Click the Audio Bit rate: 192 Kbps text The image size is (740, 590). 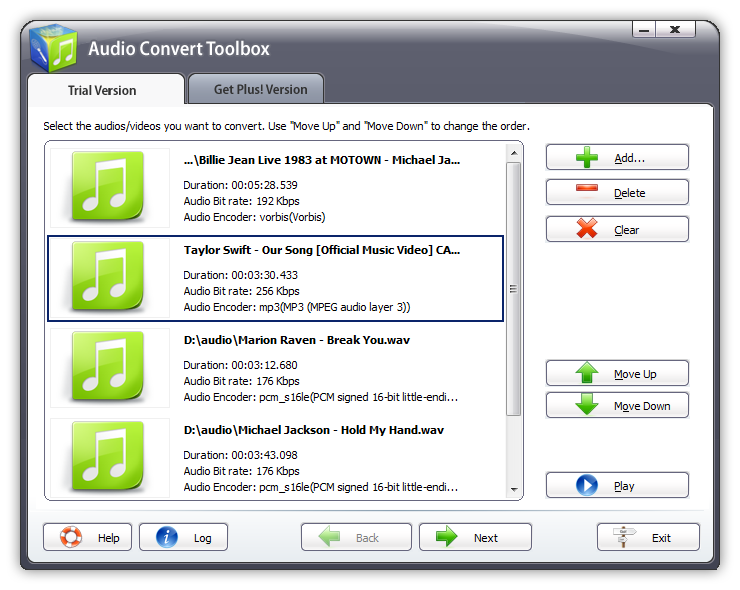tap(241, 201)
